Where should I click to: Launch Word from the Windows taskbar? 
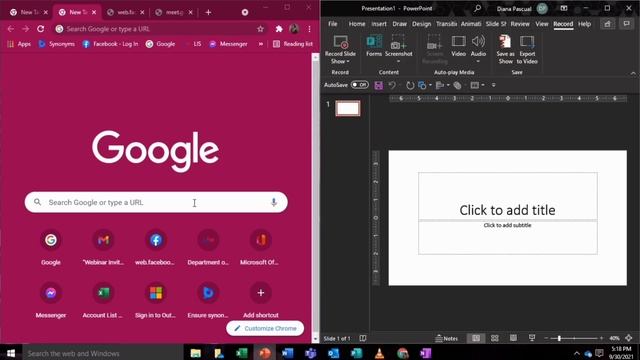click(287, 353)
